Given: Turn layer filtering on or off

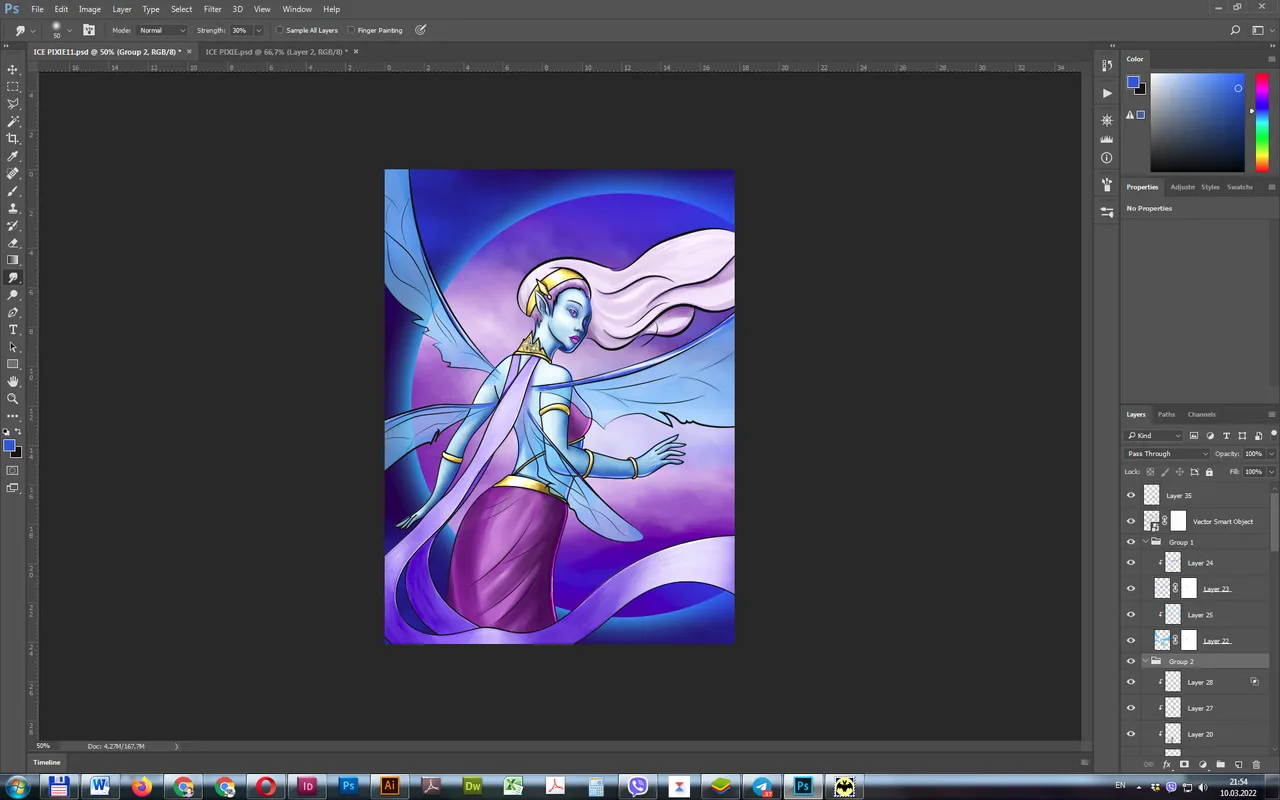Looking at the screenshot, I should coord(1273,436).
